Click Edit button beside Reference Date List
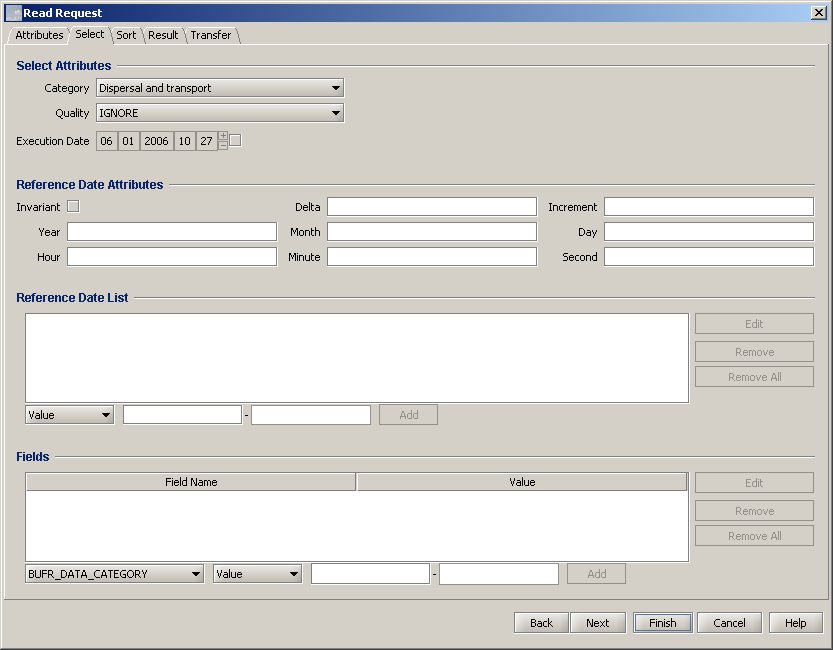This screenshot has height=650, width=833. (754, 323)
